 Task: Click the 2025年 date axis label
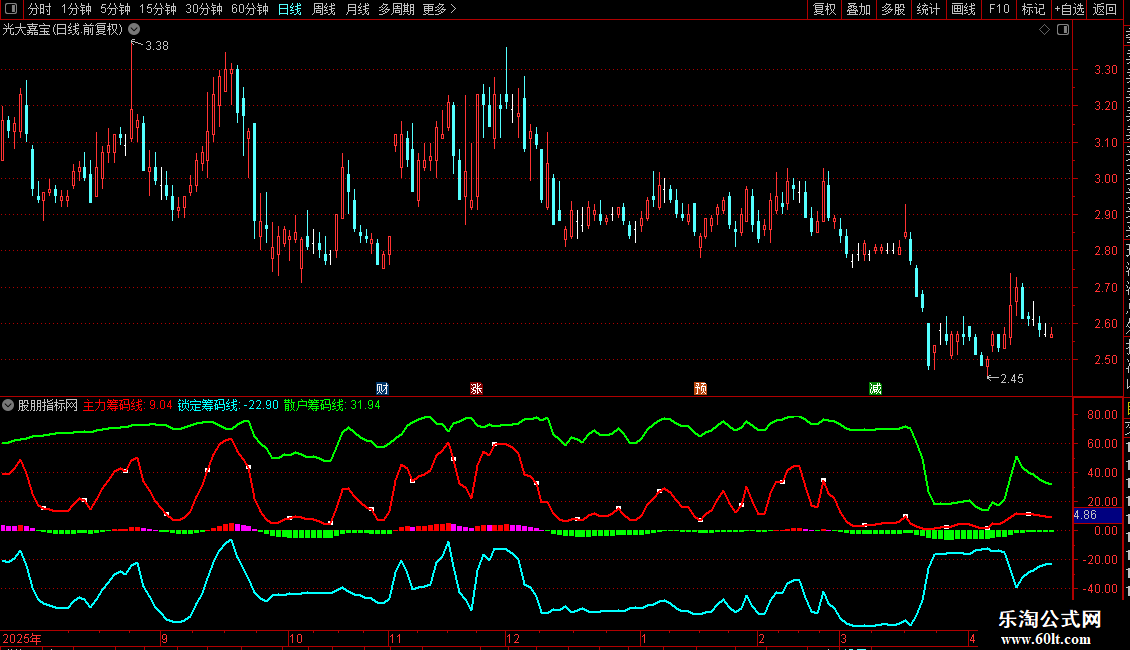[22, 638]
